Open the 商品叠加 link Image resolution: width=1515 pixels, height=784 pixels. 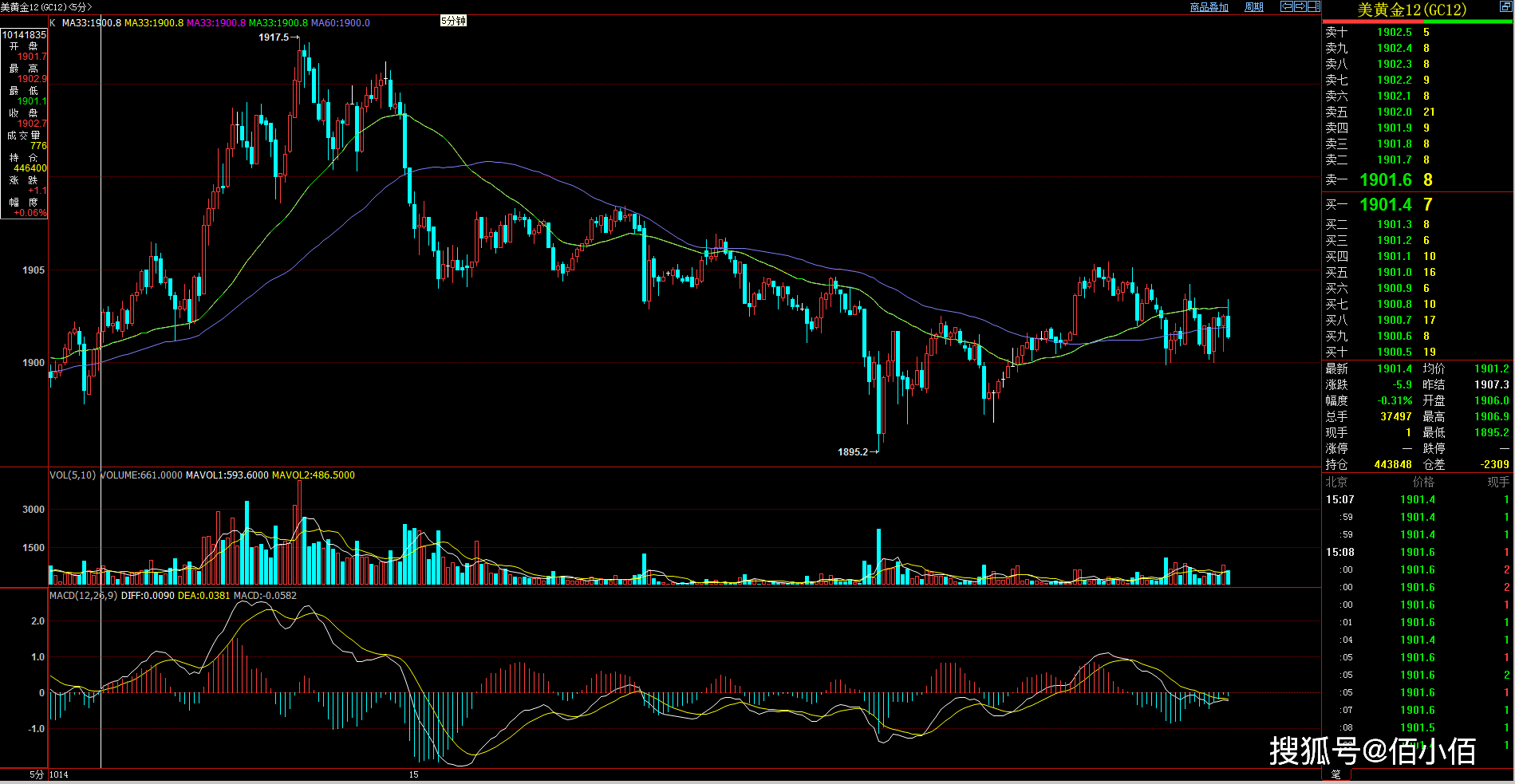tap(1209, 7)
